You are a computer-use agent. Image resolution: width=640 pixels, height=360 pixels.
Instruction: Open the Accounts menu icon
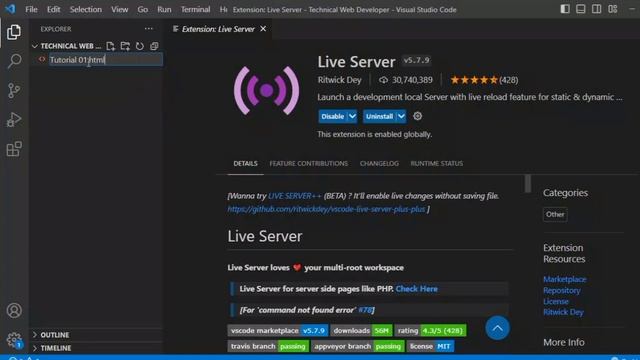click(x=14, y=311)
